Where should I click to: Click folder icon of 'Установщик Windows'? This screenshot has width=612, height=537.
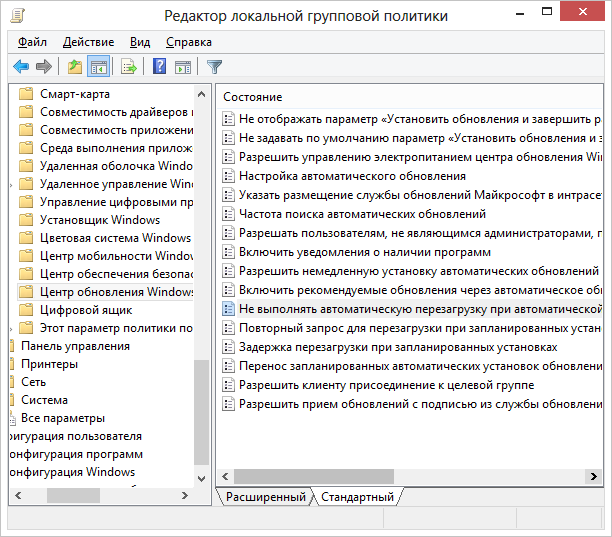[26, 220]
